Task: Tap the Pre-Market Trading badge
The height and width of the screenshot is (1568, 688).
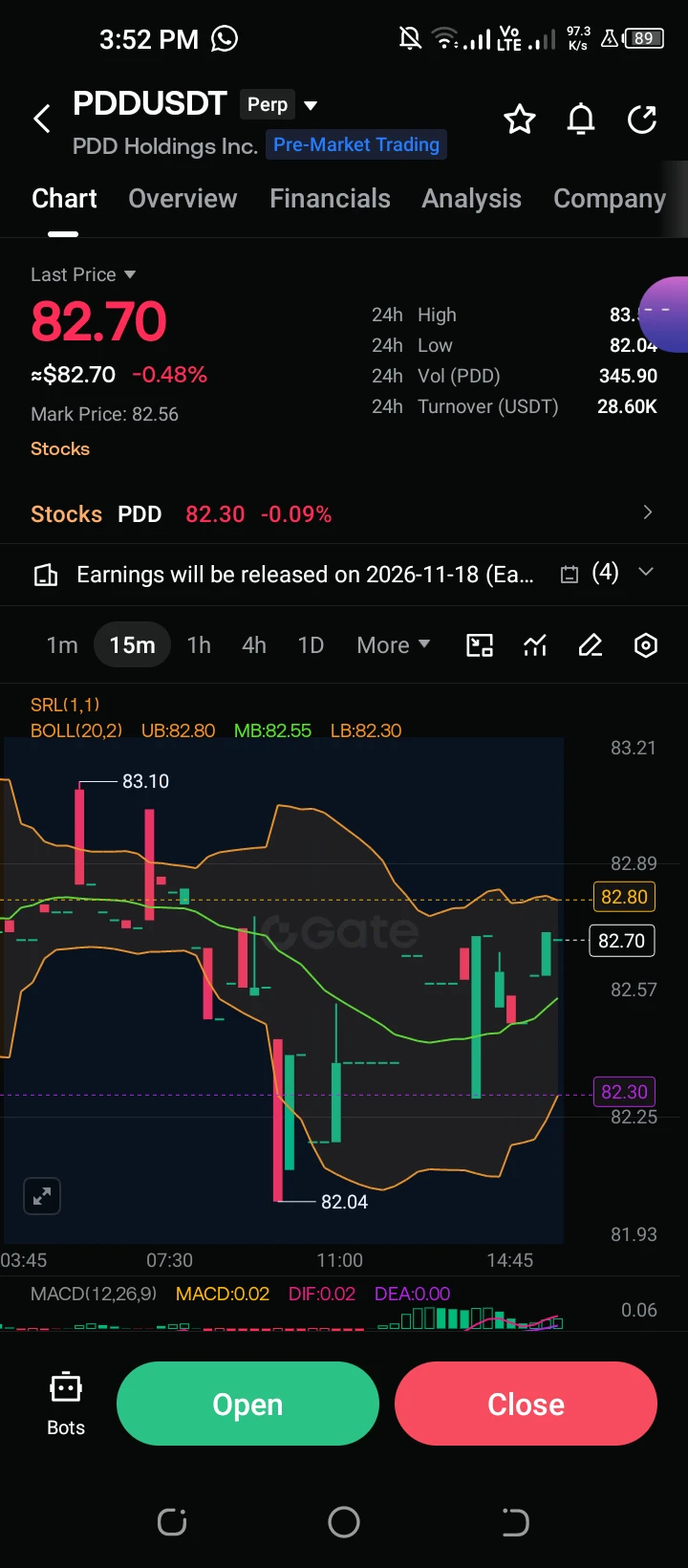Action: [x=356, y=144]
